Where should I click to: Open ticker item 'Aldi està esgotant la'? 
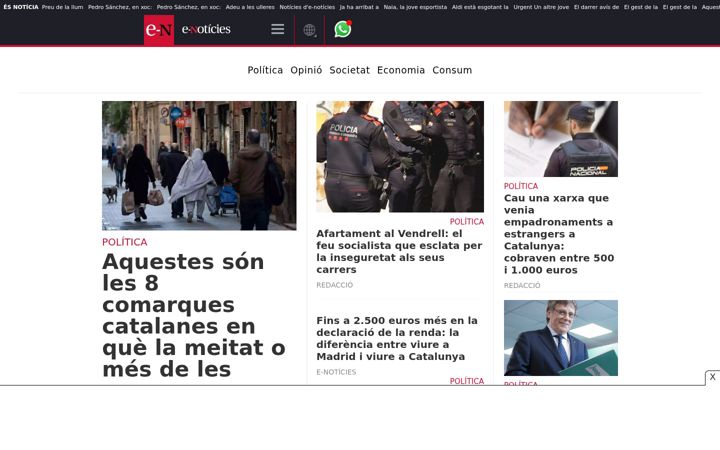480,7
